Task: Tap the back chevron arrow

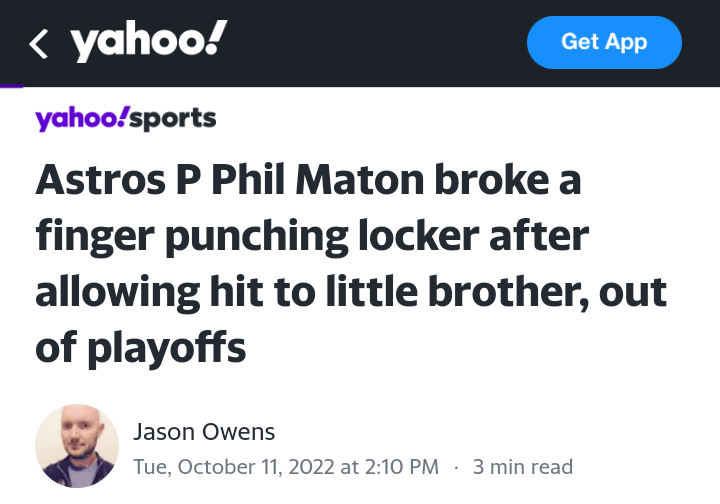Action: tap(39, 43)
